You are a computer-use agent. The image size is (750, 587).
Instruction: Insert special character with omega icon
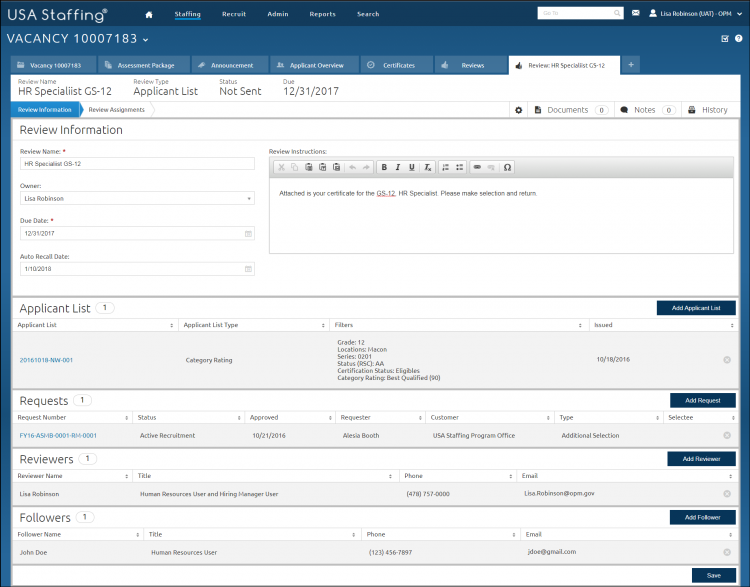pos(507,167)
